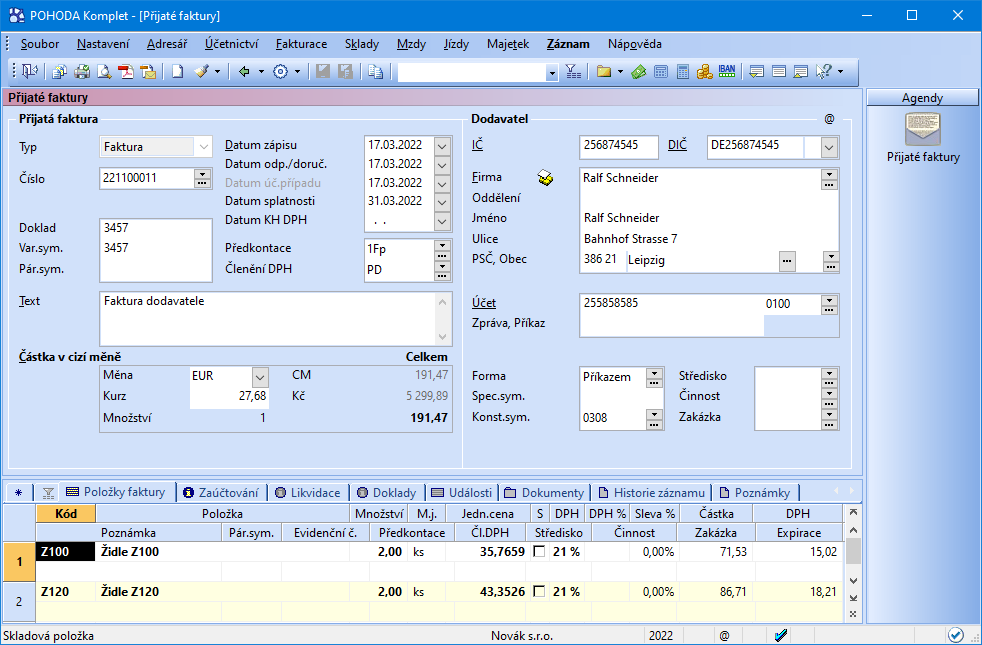Click the filter icon beside Položky faktury tab
982x645 pixels.
[48, 493]
